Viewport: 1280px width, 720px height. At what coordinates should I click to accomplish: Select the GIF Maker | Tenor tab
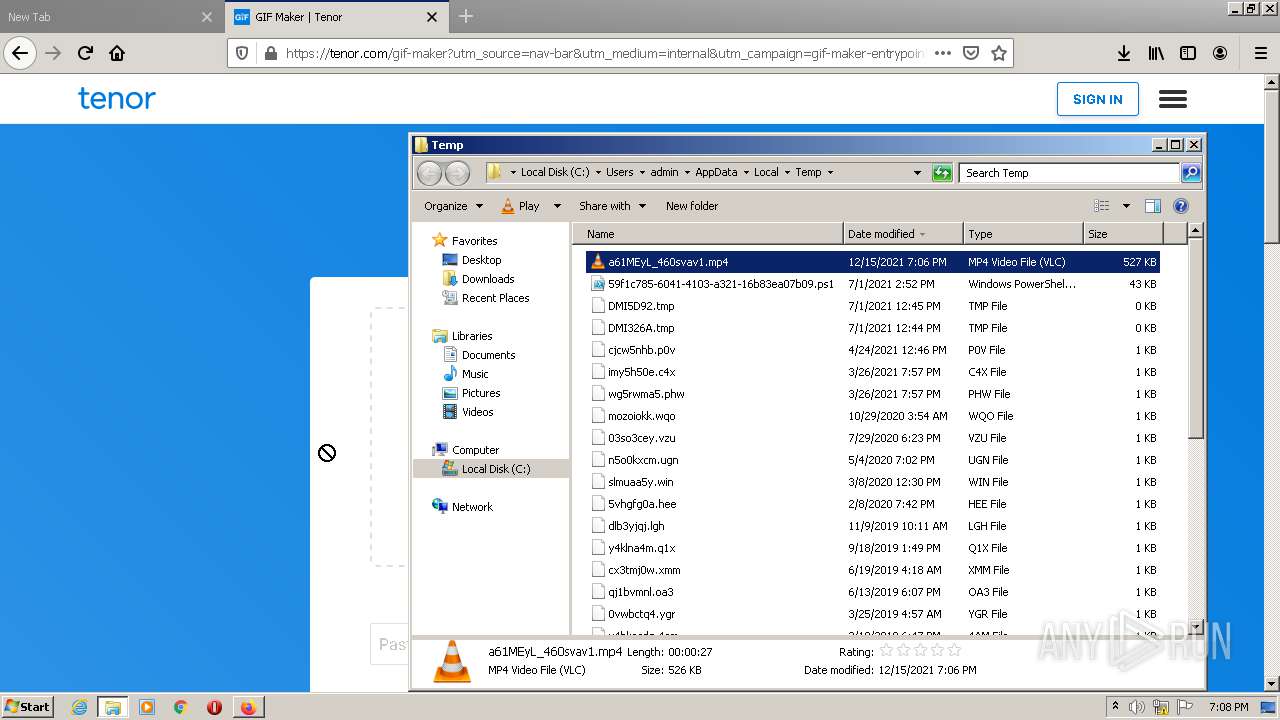click(x=335, y=17)
